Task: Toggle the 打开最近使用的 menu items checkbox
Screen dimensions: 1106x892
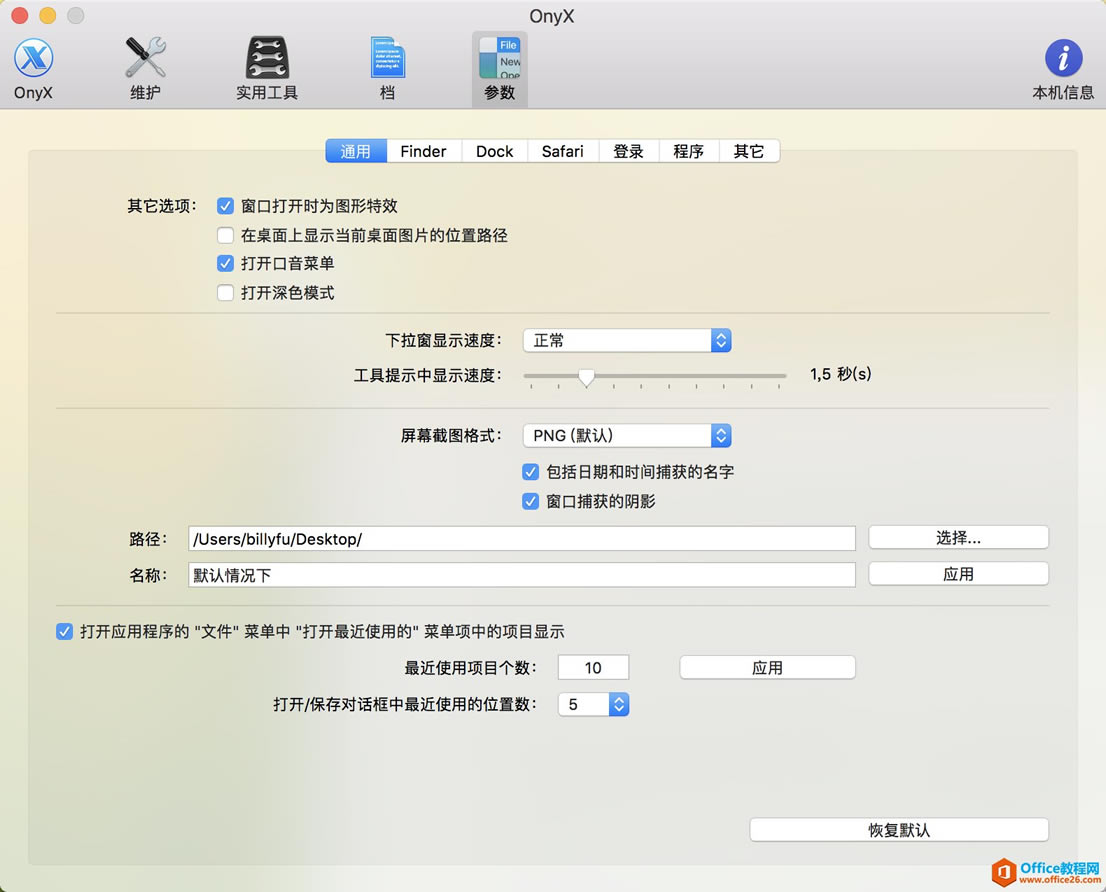Action: (x=64, y=631)
